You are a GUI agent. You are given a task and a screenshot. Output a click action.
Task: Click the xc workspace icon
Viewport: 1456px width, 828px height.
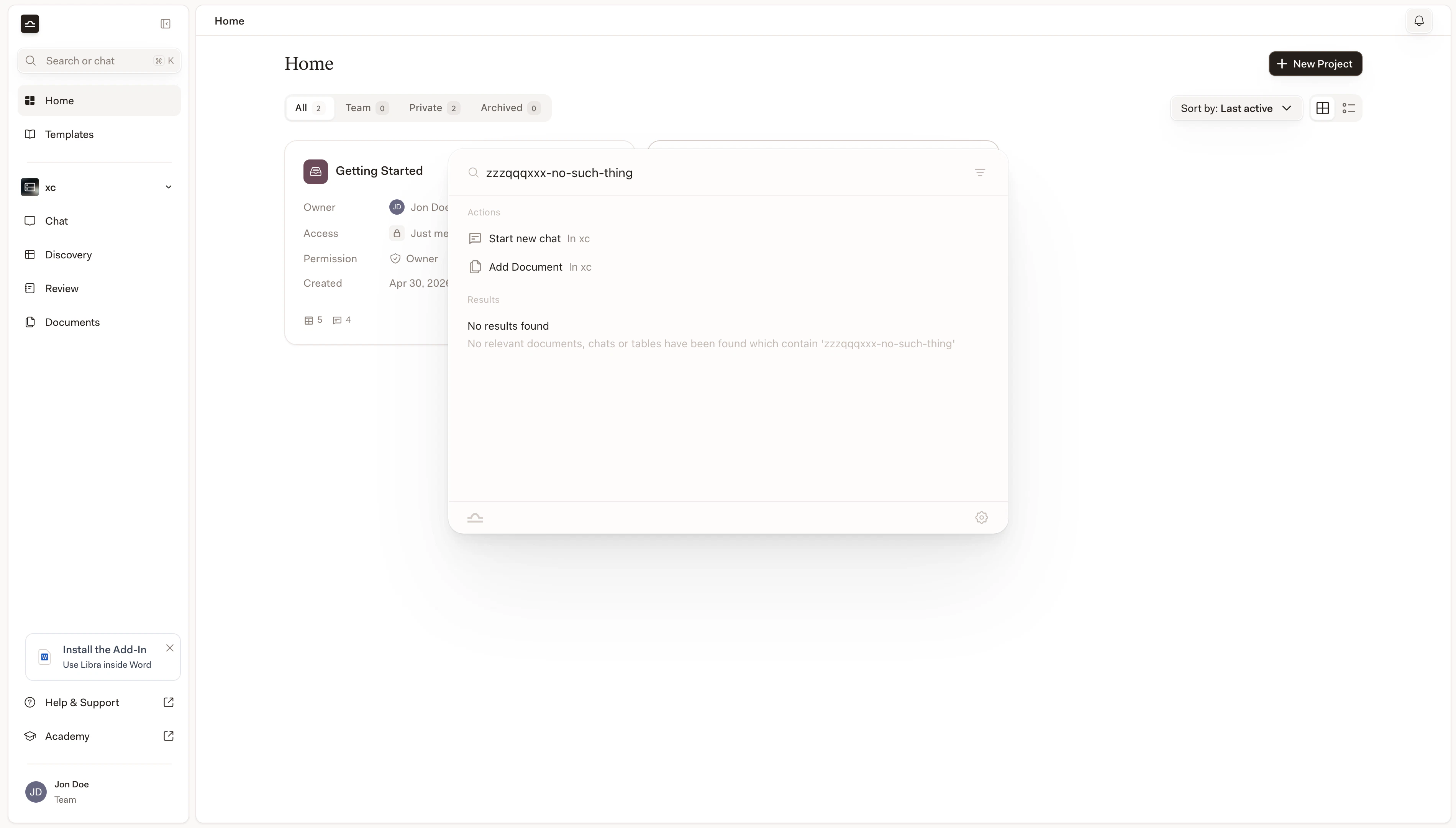(30, 187)
